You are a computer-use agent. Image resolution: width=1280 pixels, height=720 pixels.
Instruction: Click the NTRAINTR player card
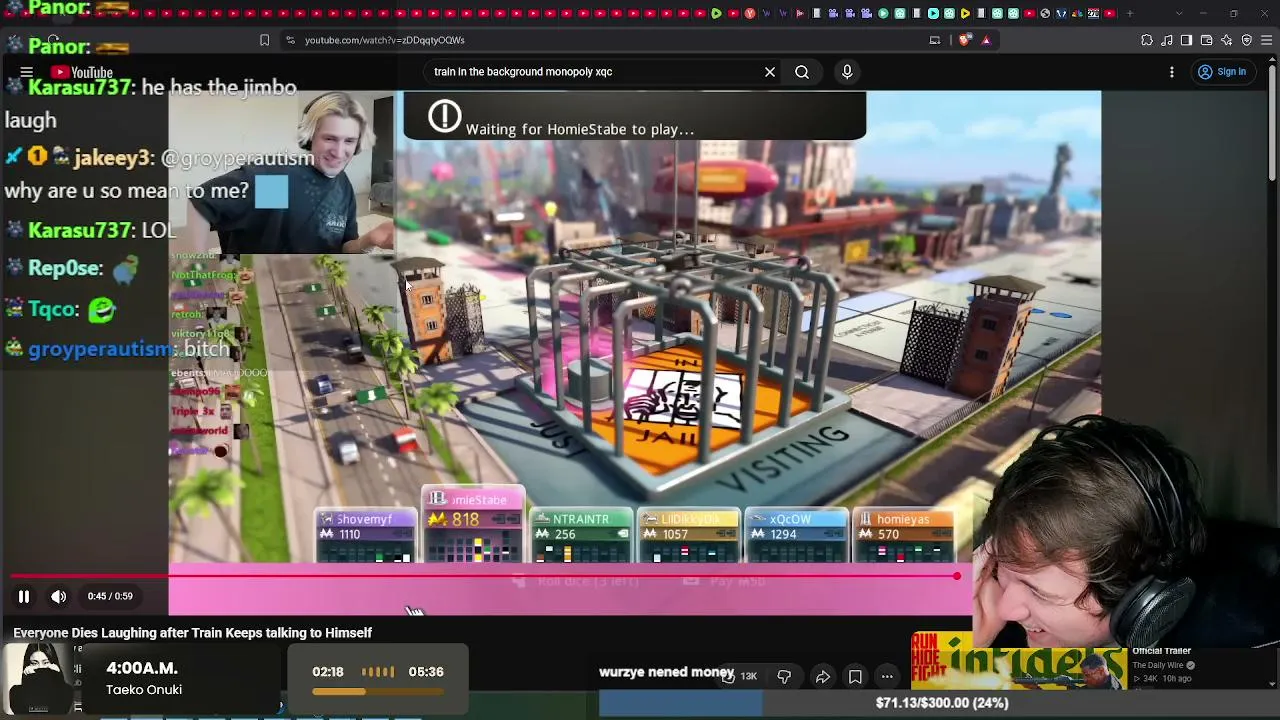(580, 536)
